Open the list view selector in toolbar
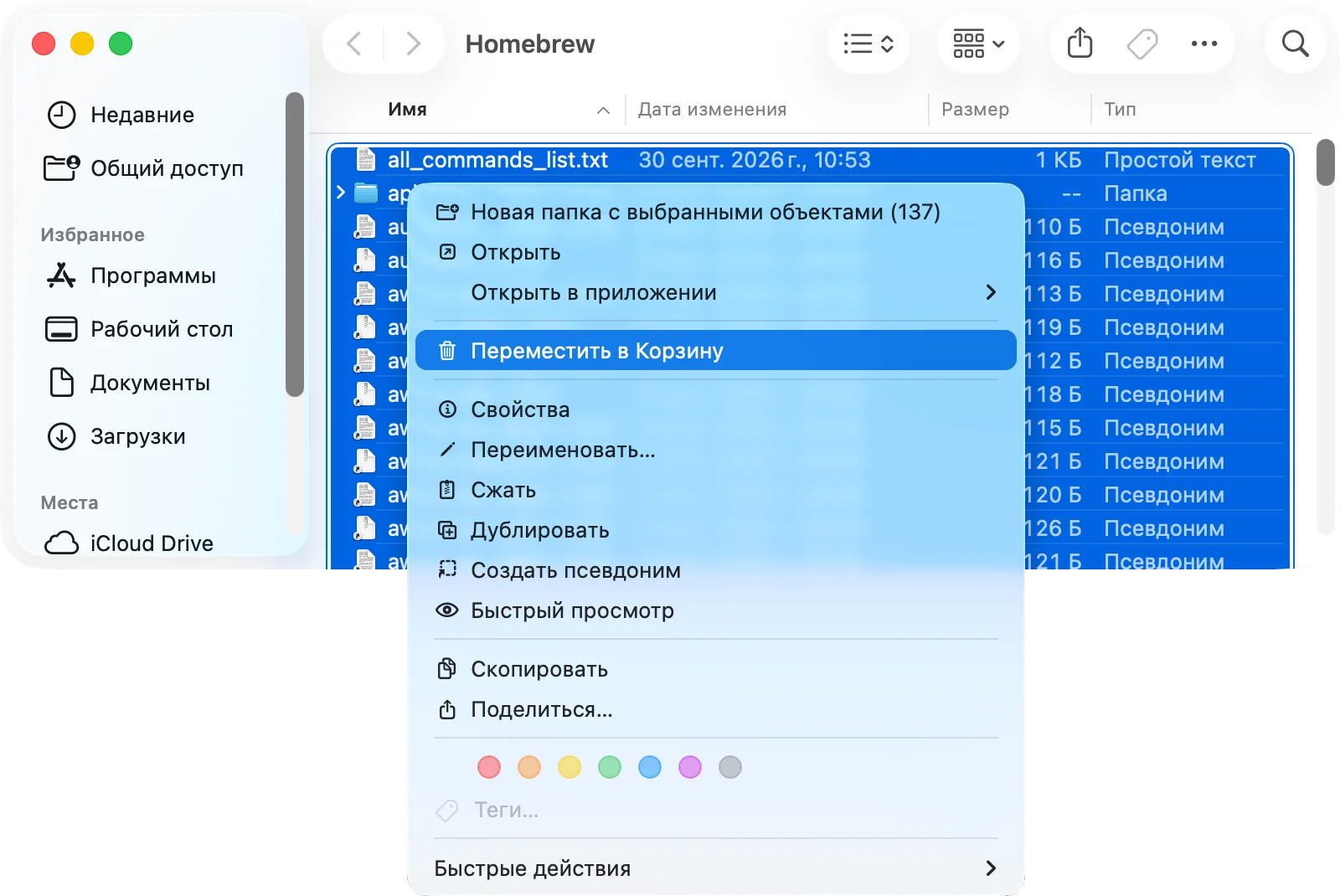The image size is (1340, 896). (x=868, y=44)
